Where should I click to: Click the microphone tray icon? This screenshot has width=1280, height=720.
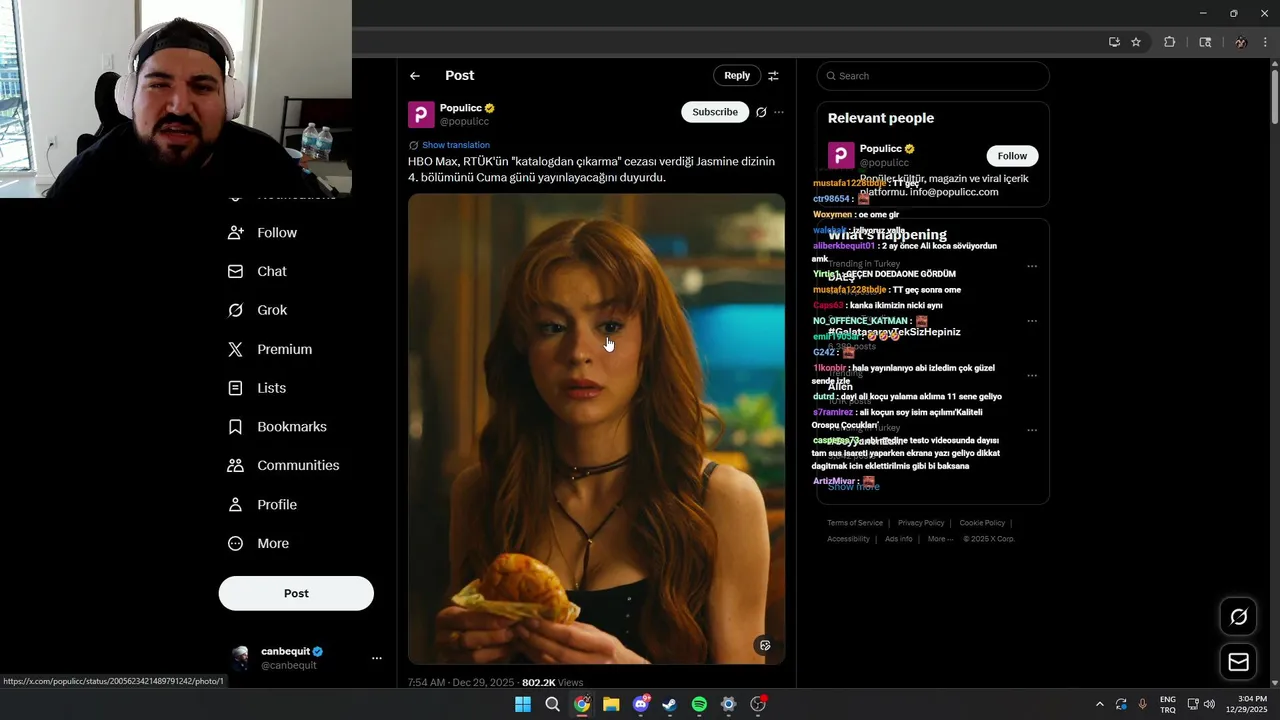(x=1143, y=705)
